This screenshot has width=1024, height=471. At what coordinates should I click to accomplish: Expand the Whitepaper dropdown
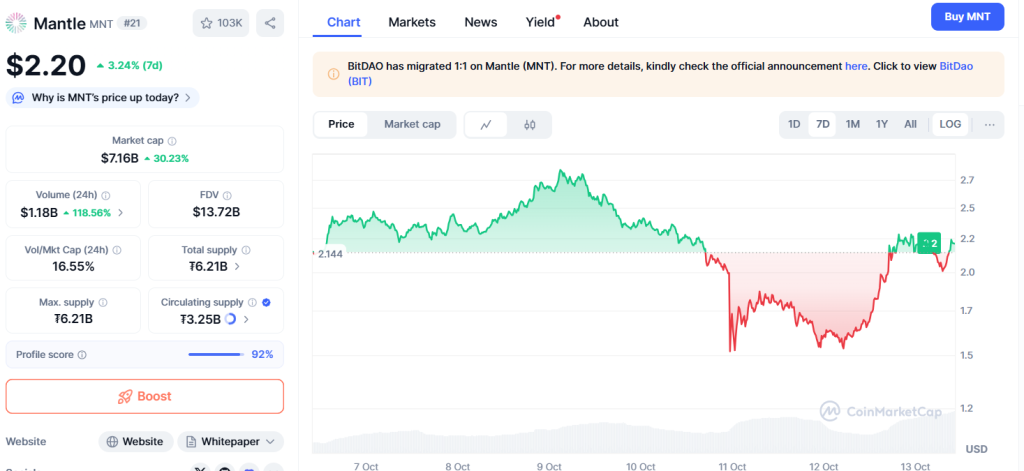[231, 441]
